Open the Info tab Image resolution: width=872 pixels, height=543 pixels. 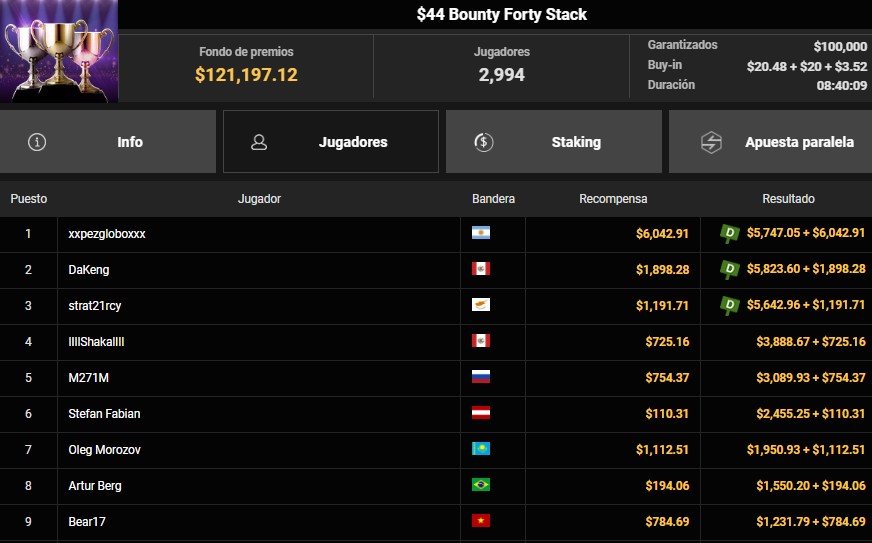coord(108,142)
